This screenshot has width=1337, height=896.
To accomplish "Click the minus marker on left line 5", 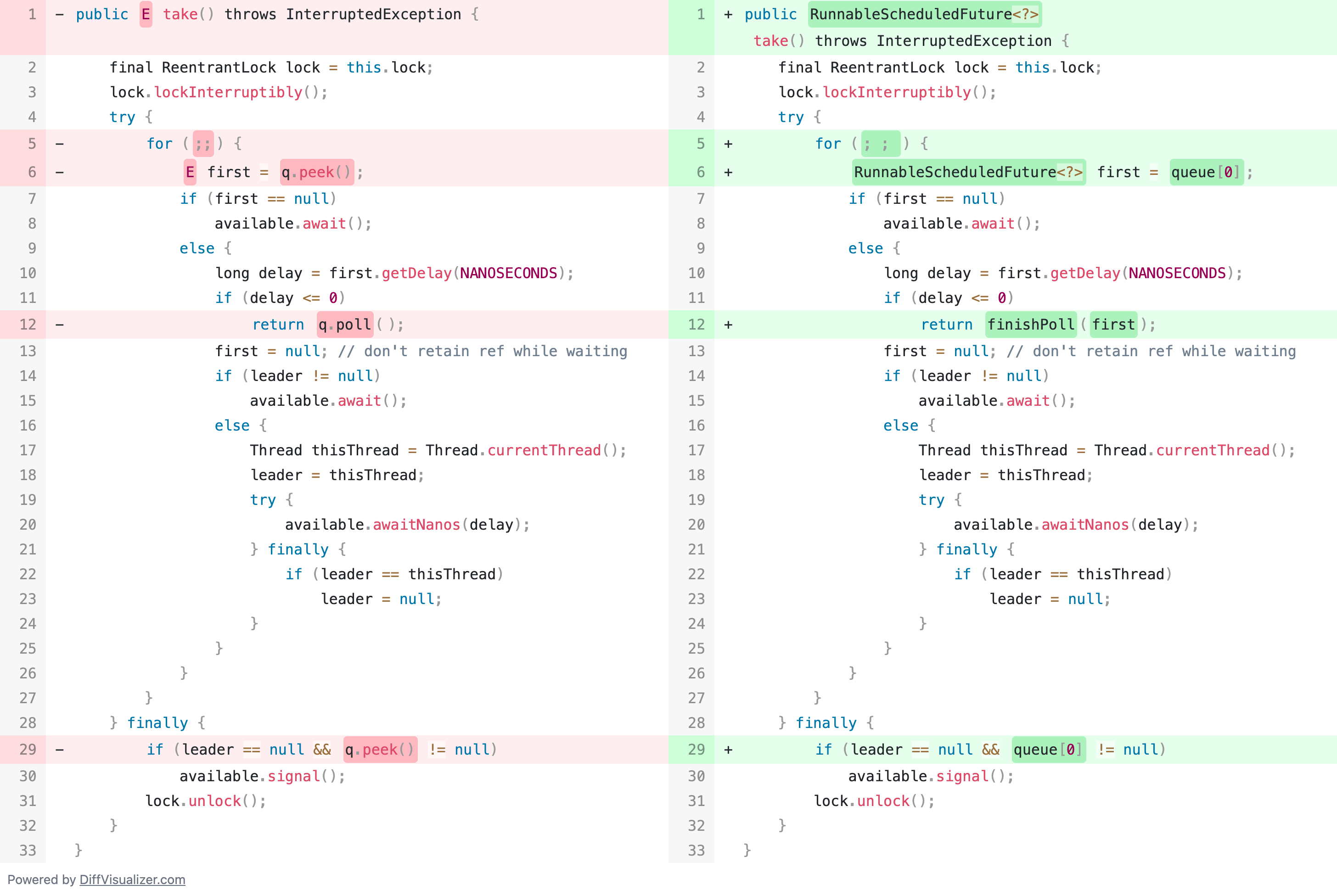I will 59,143.
